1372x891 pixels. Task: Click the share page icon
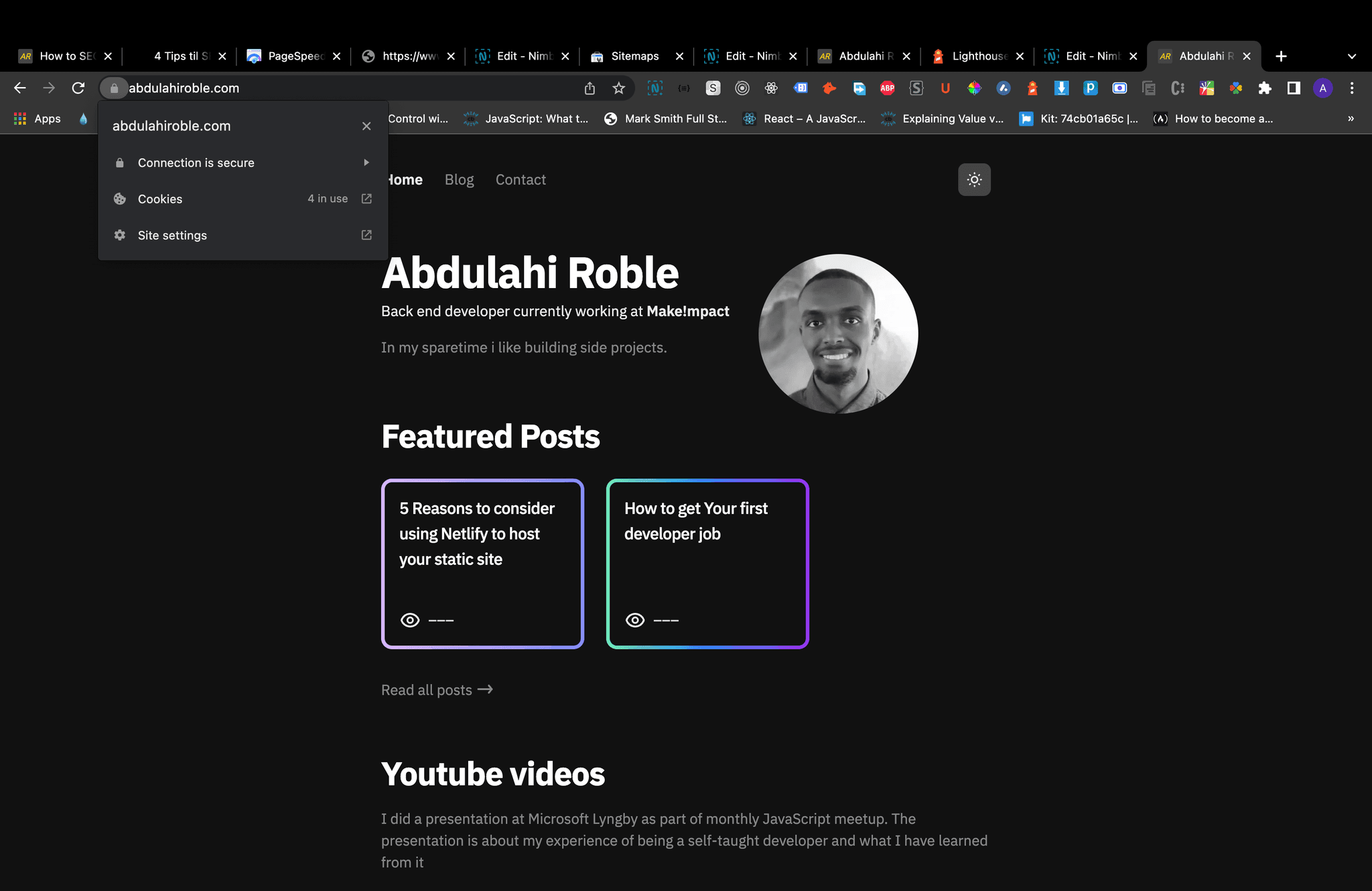(590, 88)
